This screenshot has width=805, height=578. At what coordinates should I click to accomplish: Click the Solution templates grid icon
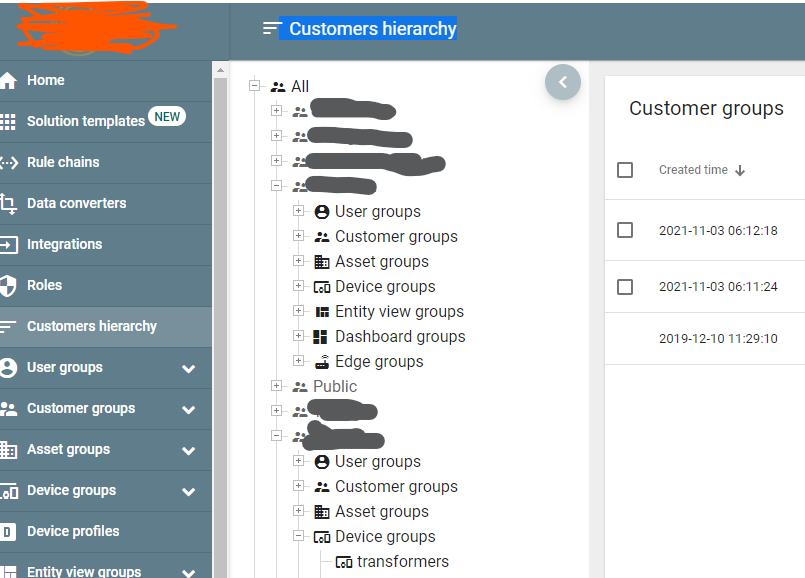12,121
